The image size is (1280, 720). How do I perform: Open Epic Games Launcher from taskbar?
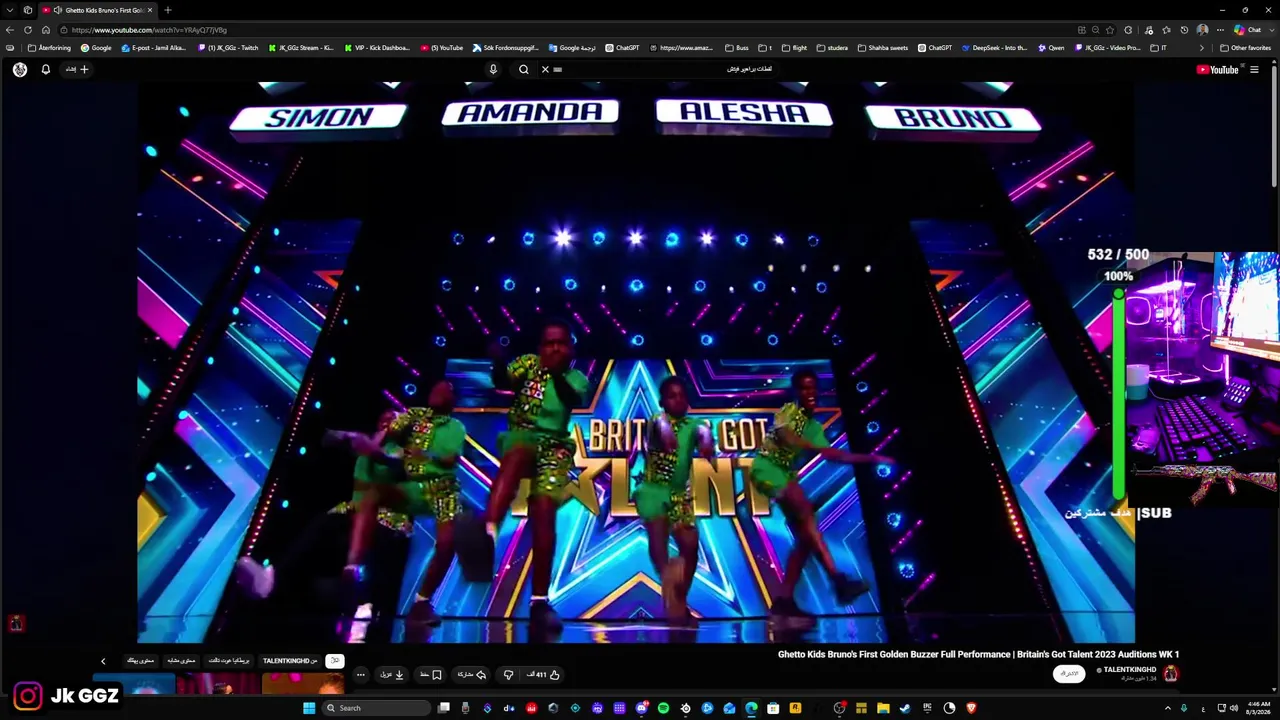point(927,708)
